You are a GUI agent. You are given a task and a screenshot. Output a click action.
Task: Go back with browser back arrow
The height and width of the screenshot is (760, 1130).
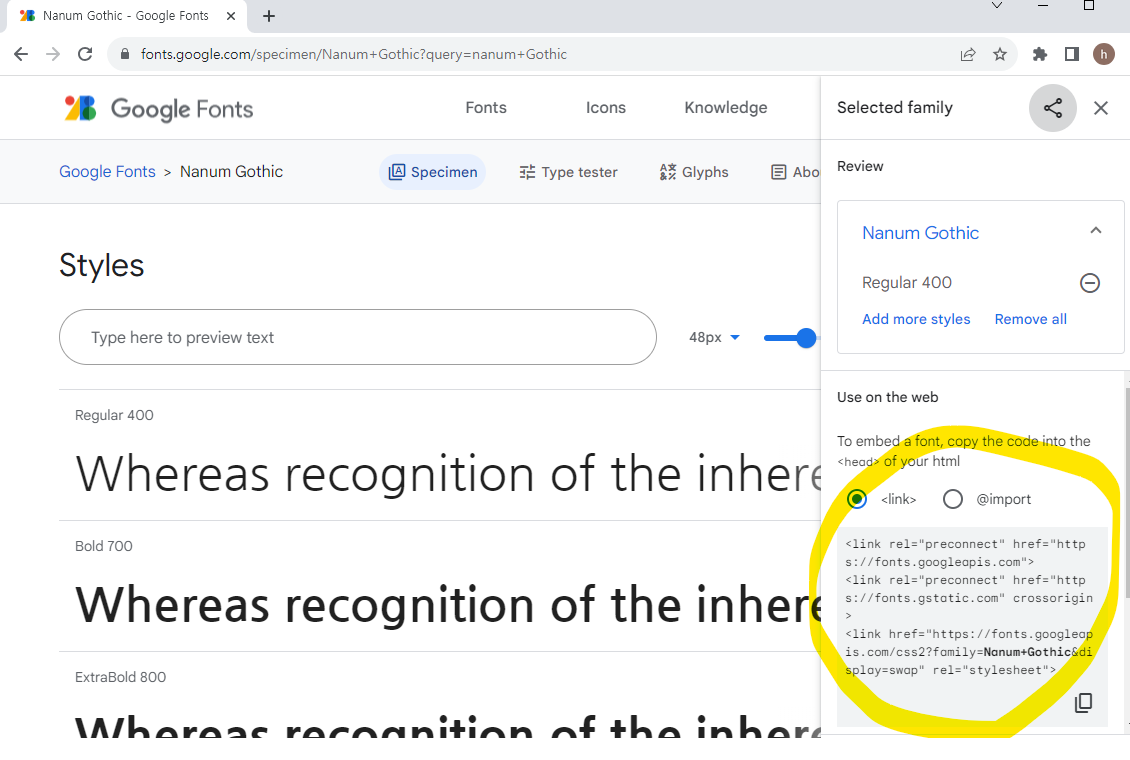[21, 54]
